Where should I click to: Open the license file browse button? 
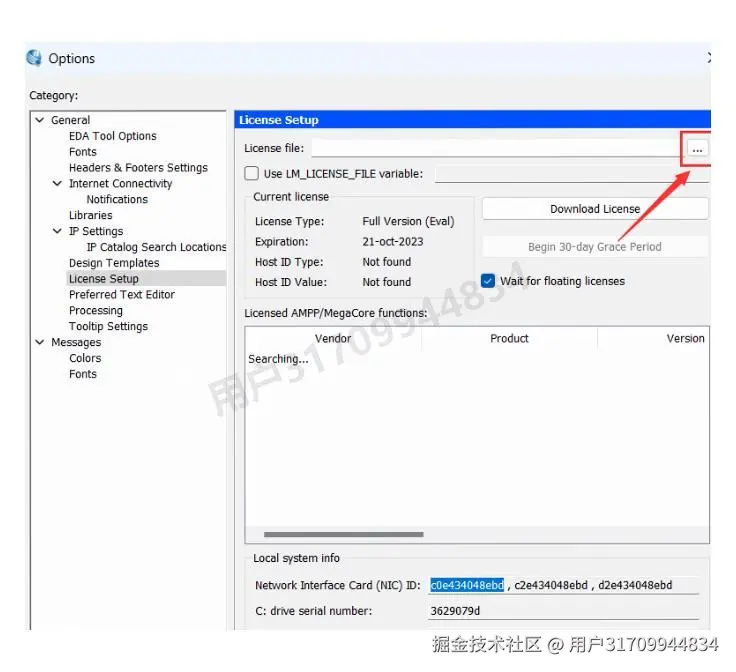[697, 150]
